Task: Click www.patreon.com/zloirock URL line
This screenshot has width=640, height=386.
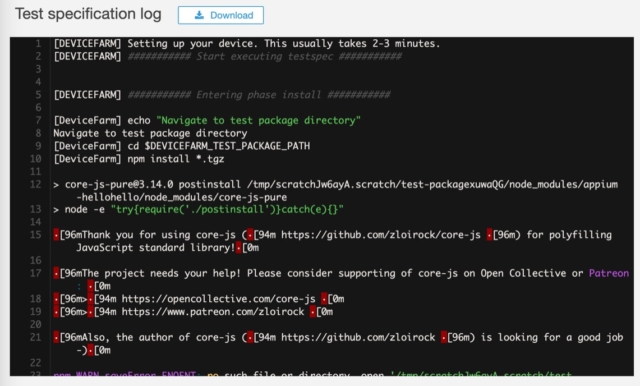Action: (x=193, y=312)
